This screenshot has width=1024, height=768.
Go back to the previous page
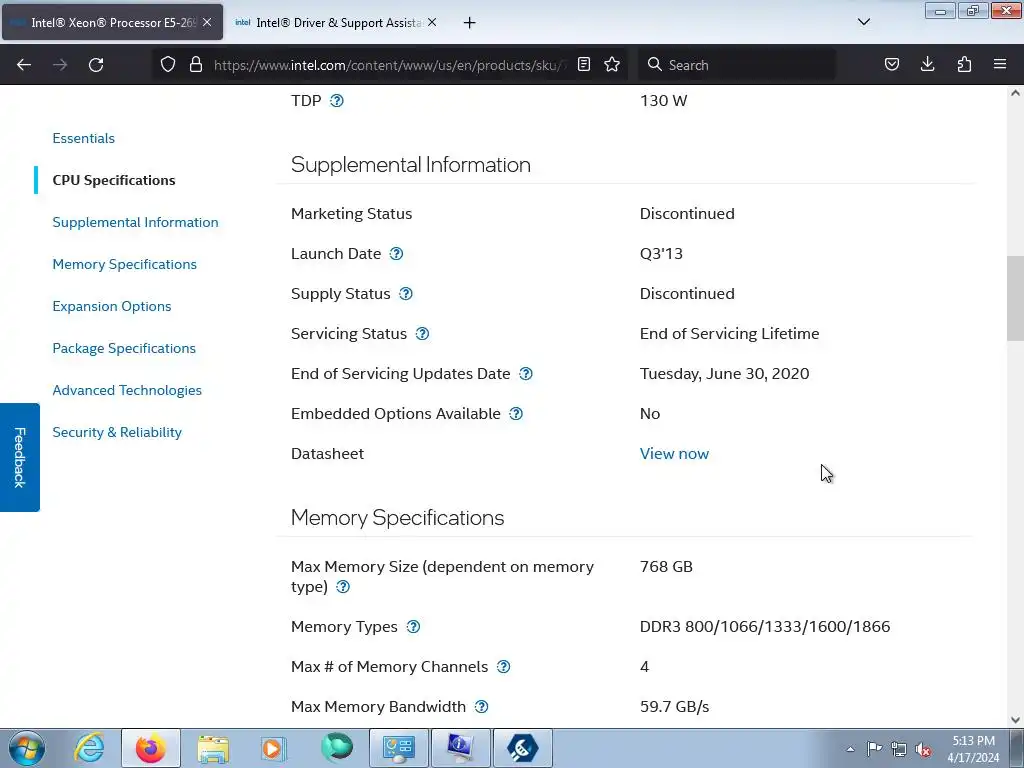pyautogui.click(x=24, y=65)
